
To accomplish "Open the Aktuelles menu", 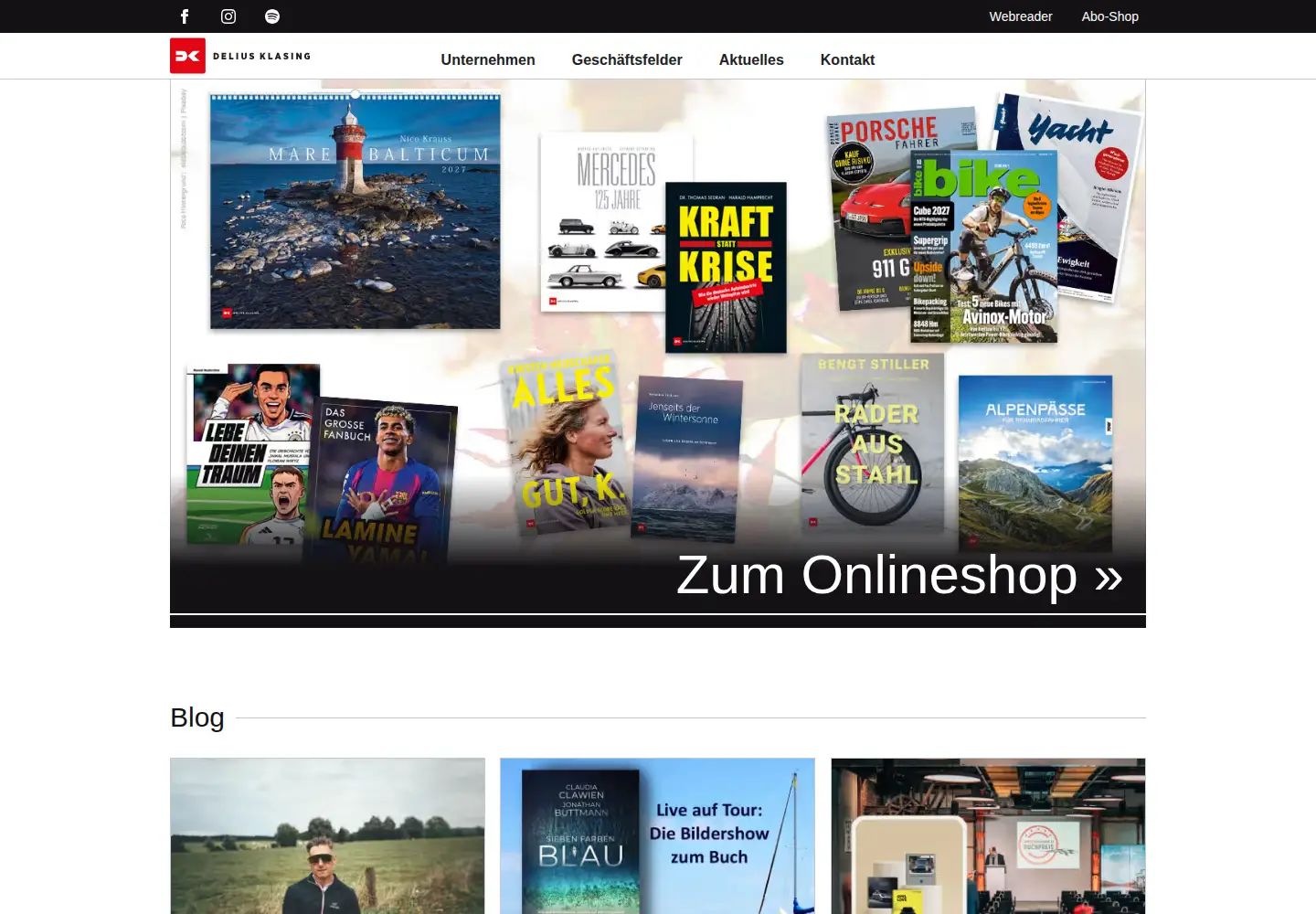I will click(x=751, y=59).
